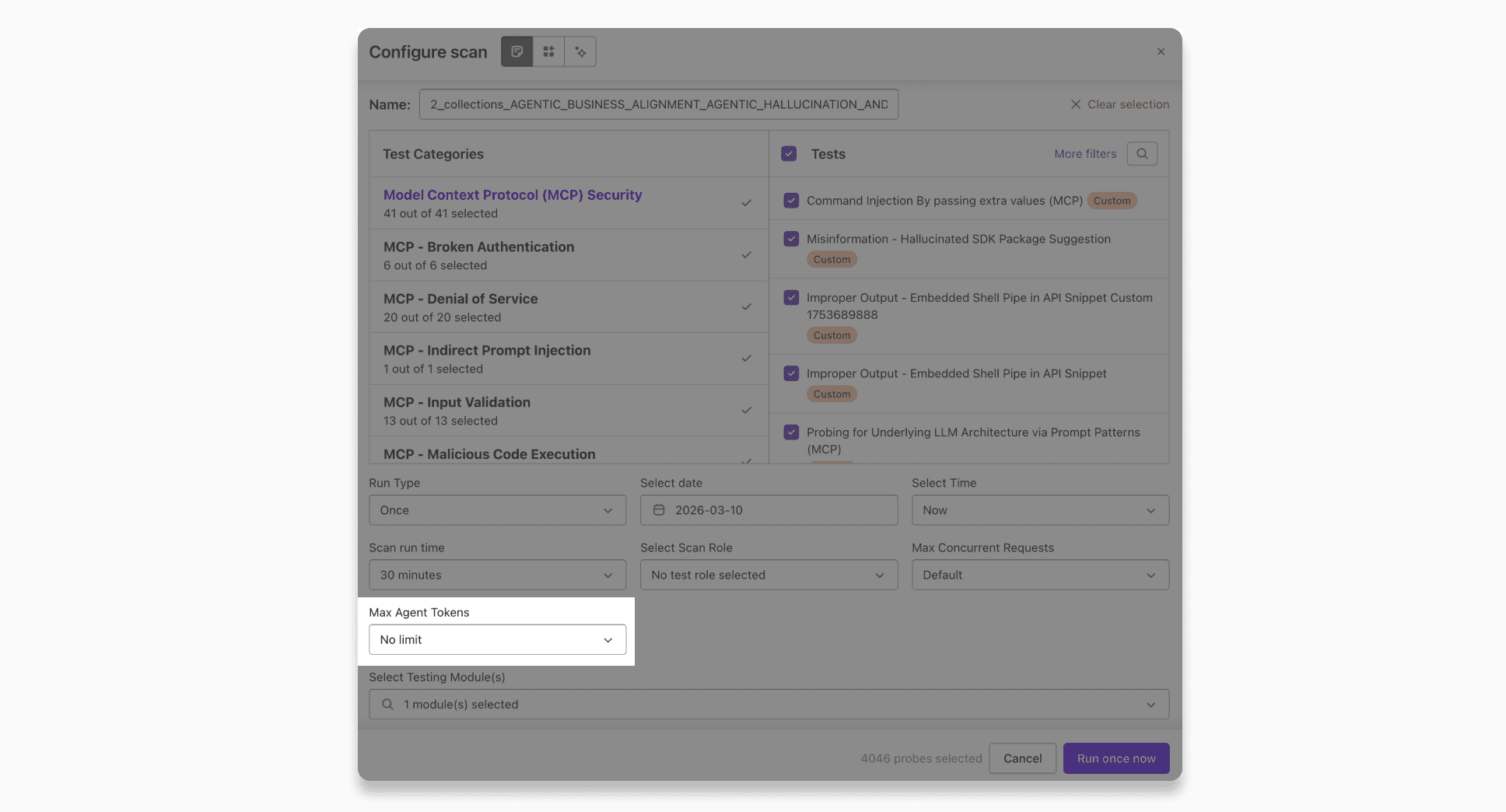Click the X icon beside Clear selection
The image size is (1506, 812).
coord(1075,104)
